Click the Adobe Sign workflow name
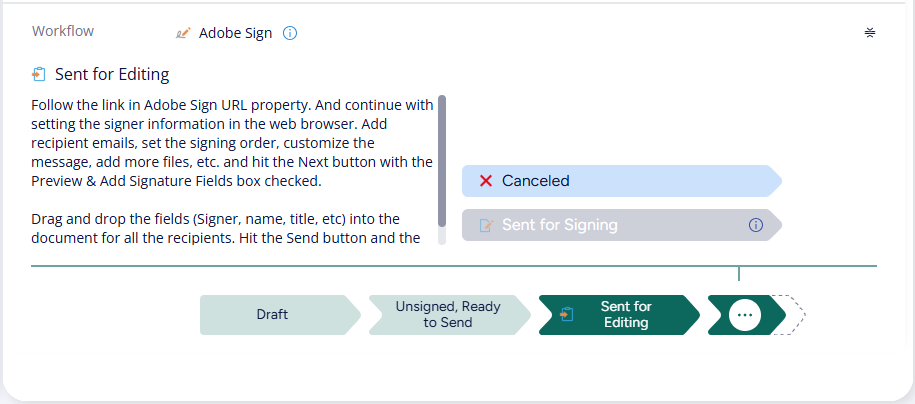915x404 pixels. pyautogui.click(x=235, y=33)
